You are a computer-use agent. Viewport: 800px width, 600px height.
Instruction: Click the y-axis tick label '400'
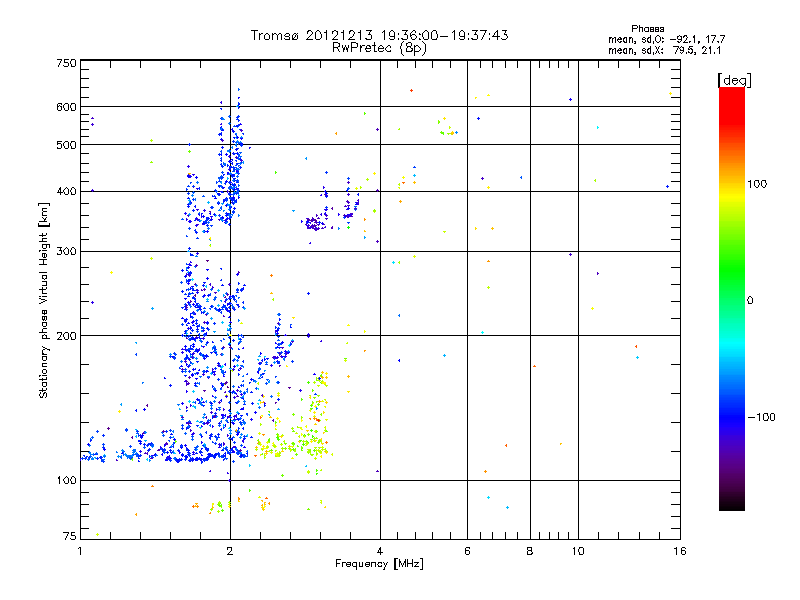[66, 191]
